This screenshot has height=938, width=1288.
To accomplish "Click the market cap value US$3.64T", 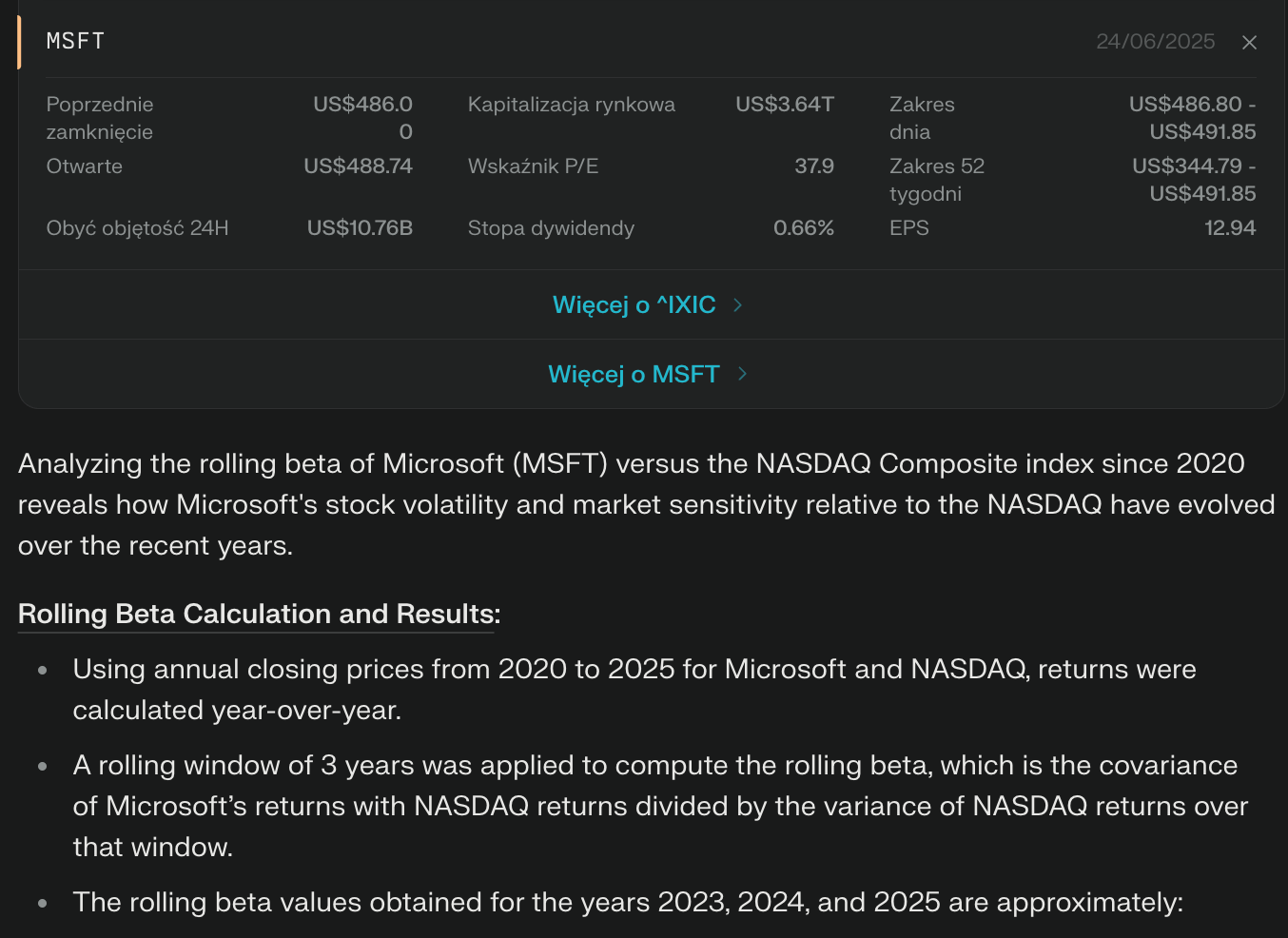I will (x=785, y=105).
